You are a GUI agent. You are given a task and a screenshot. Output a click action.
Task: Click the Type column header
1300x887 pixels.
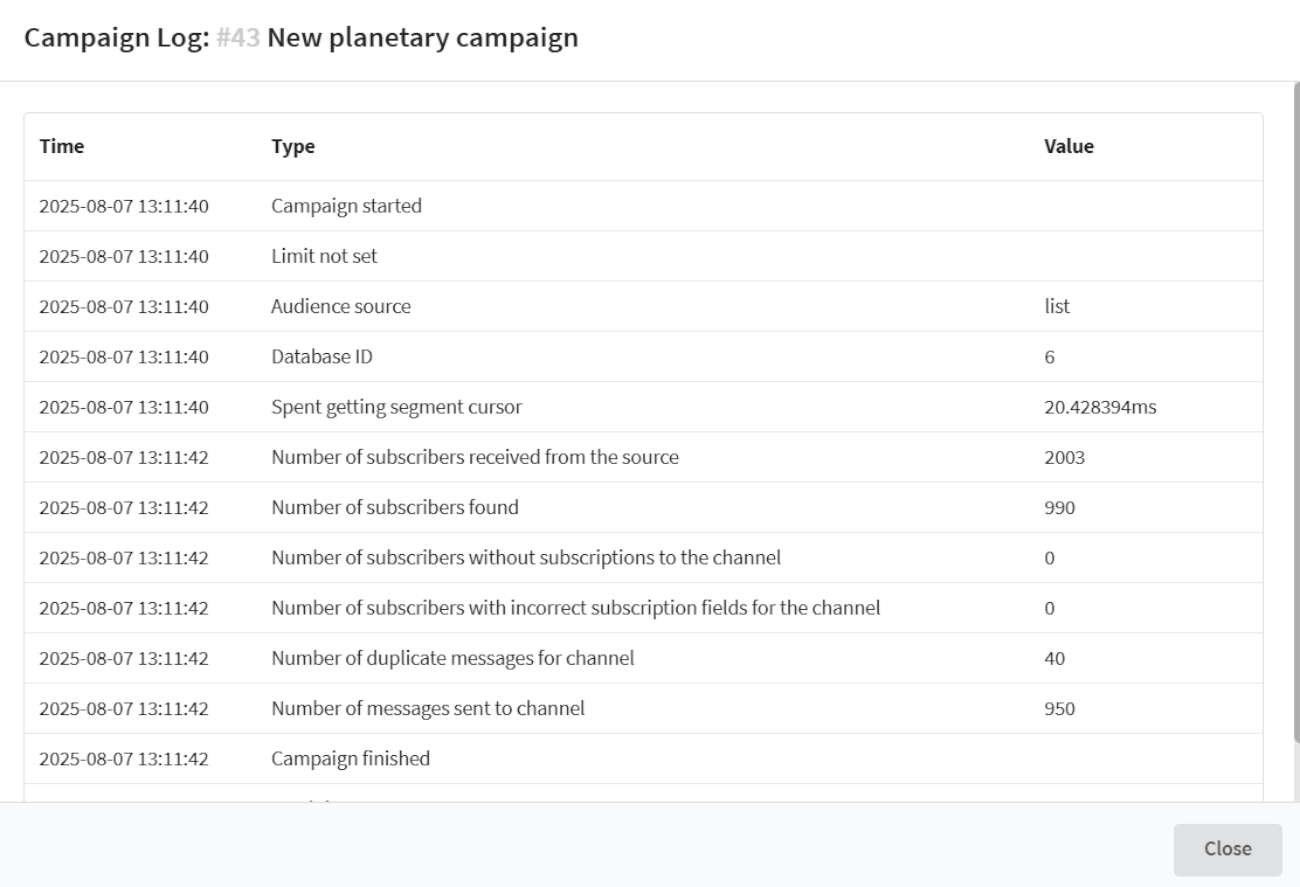293,147
